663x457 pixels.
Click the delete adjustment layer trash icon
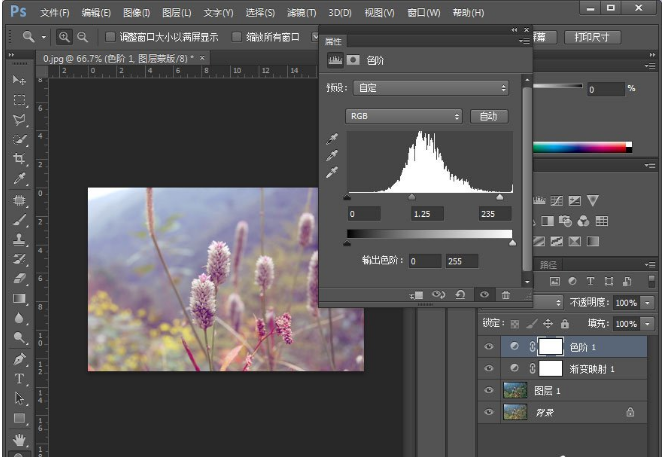[x=506, y=295]
